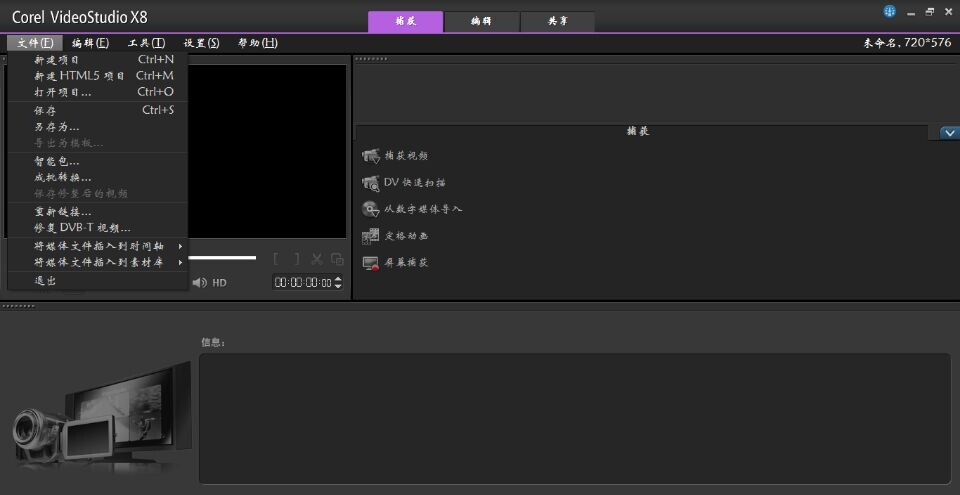Click the preview playback scrubber bar
This screenshot has height=495, width=960.
point(221,258)
